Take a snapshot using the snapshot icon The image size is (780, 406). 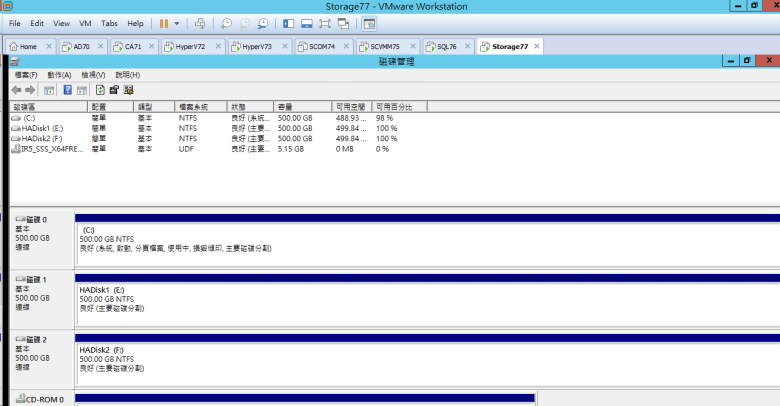(x=227, y=22)
